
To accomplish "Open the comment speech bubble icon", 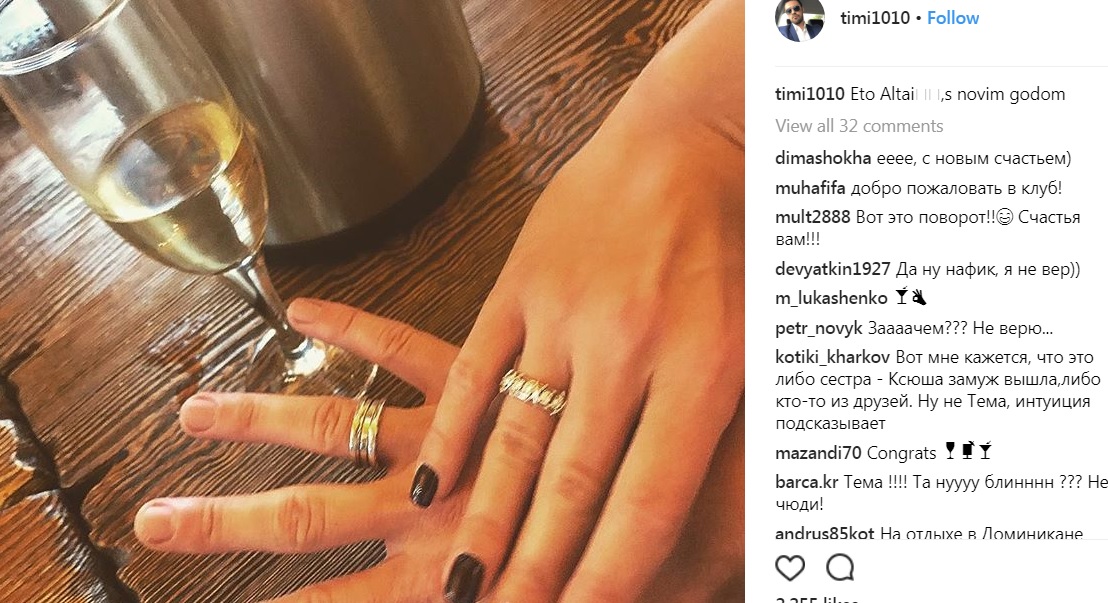I will (x=840, y=568).
